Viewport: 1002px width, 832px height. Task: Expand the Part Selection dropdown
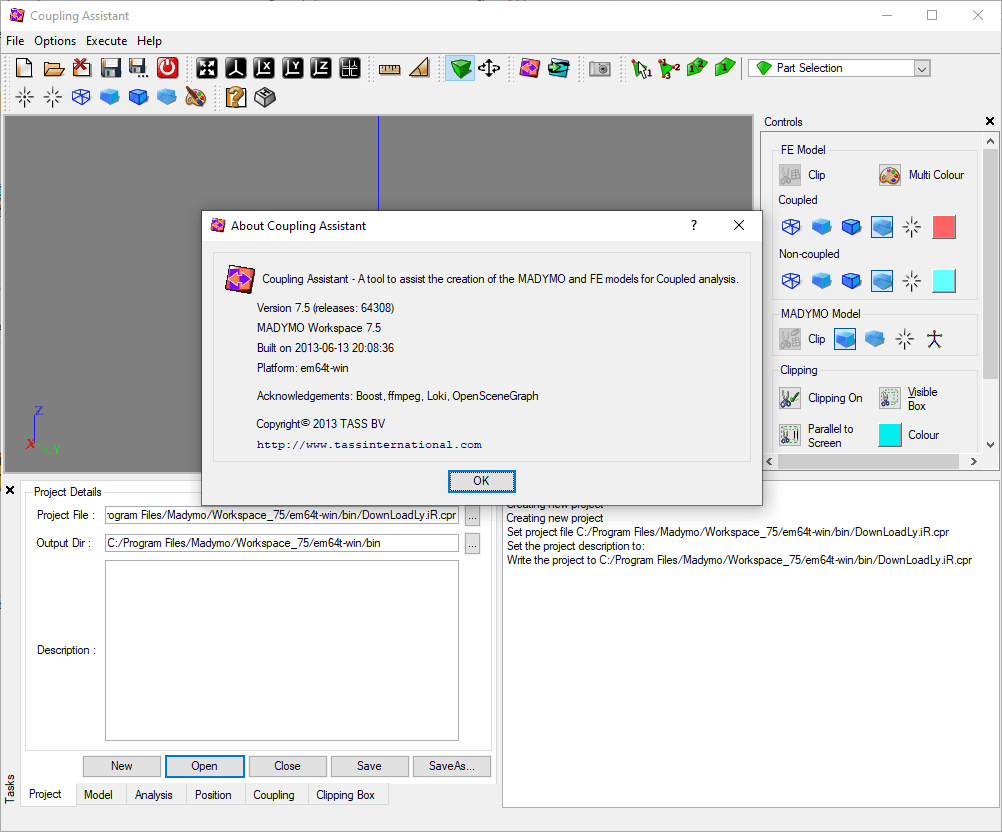click(922, 68)
